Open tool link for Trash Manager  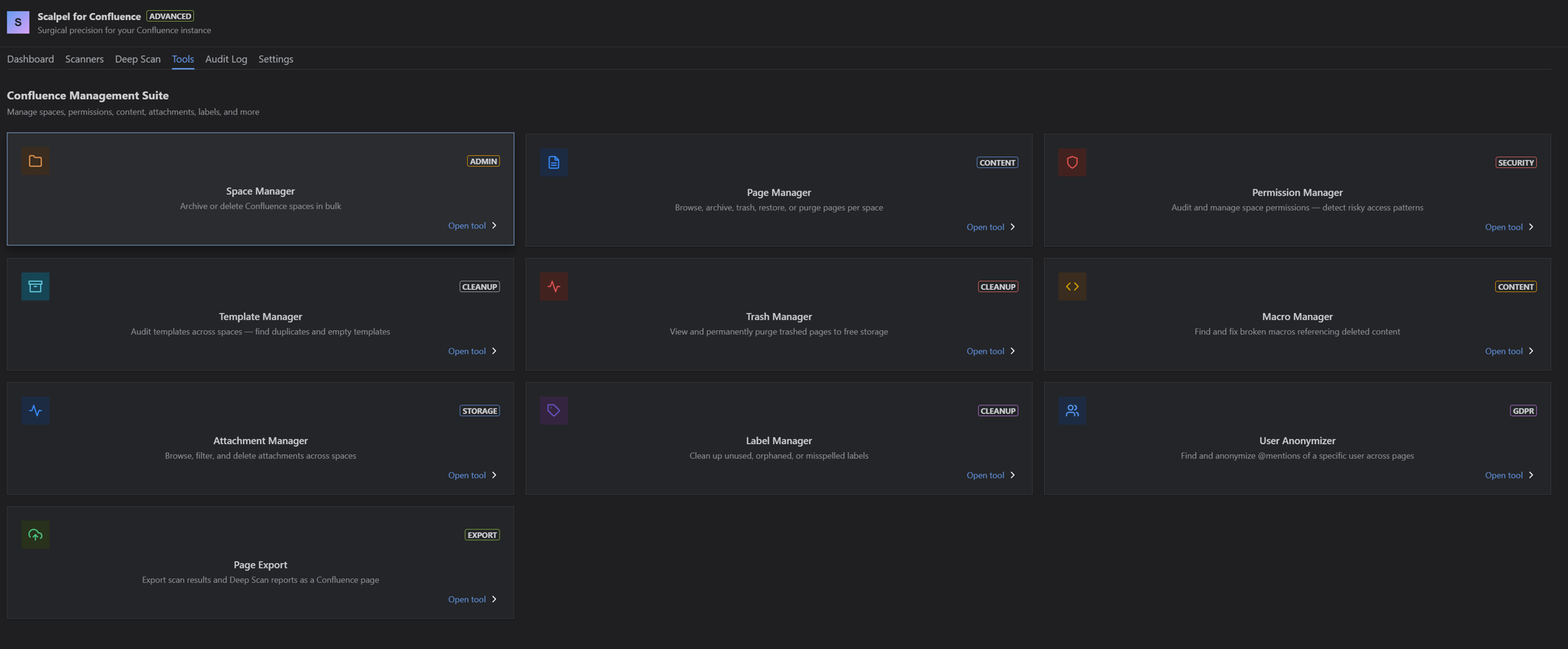(x=991, y=351)
